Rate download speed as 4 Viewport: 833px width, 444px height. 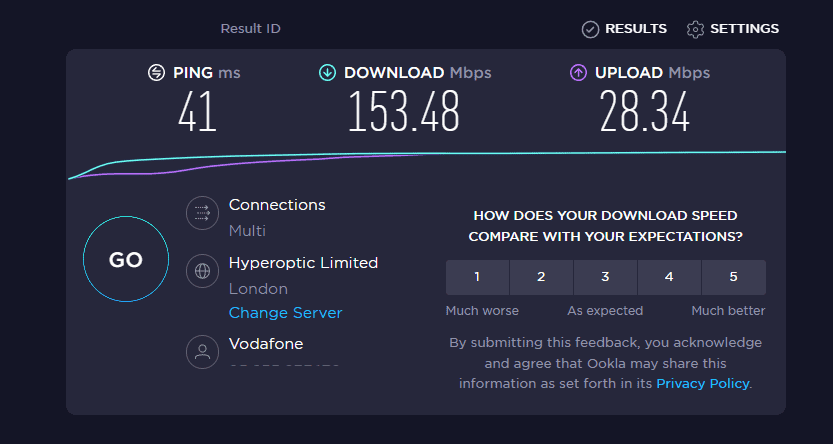[669, 277]
